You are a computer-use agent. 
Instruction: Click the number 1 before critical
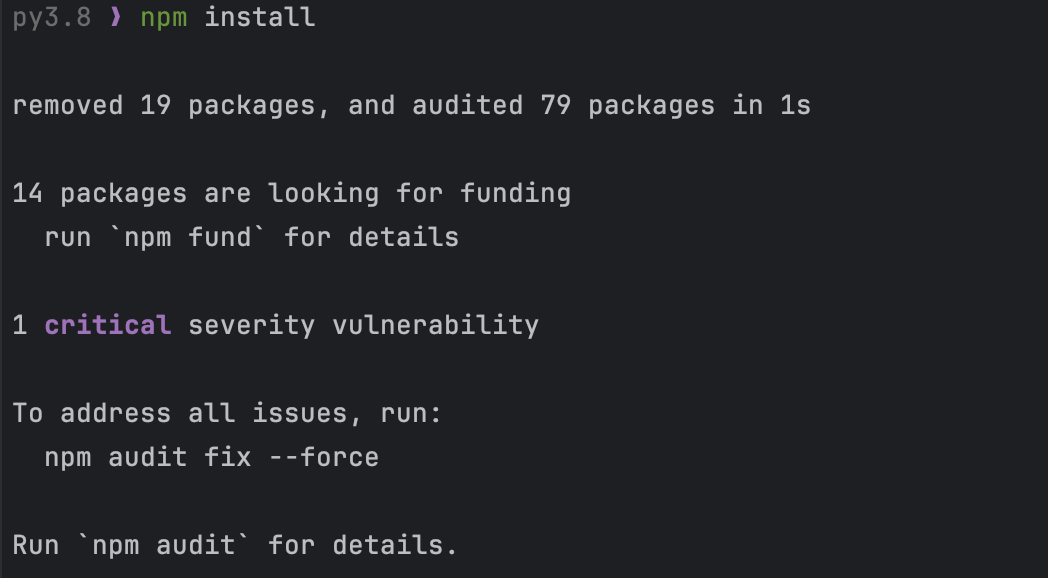20,325
